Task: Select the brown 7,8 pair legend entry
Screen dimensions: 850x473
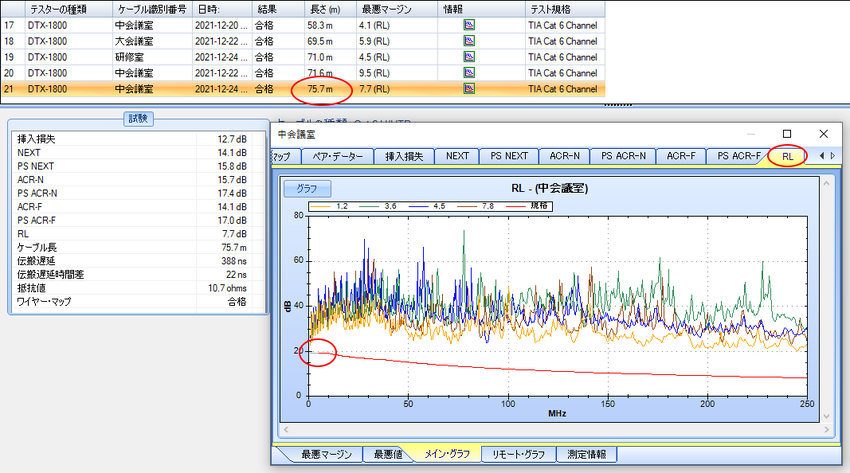Action: [476, 206]
